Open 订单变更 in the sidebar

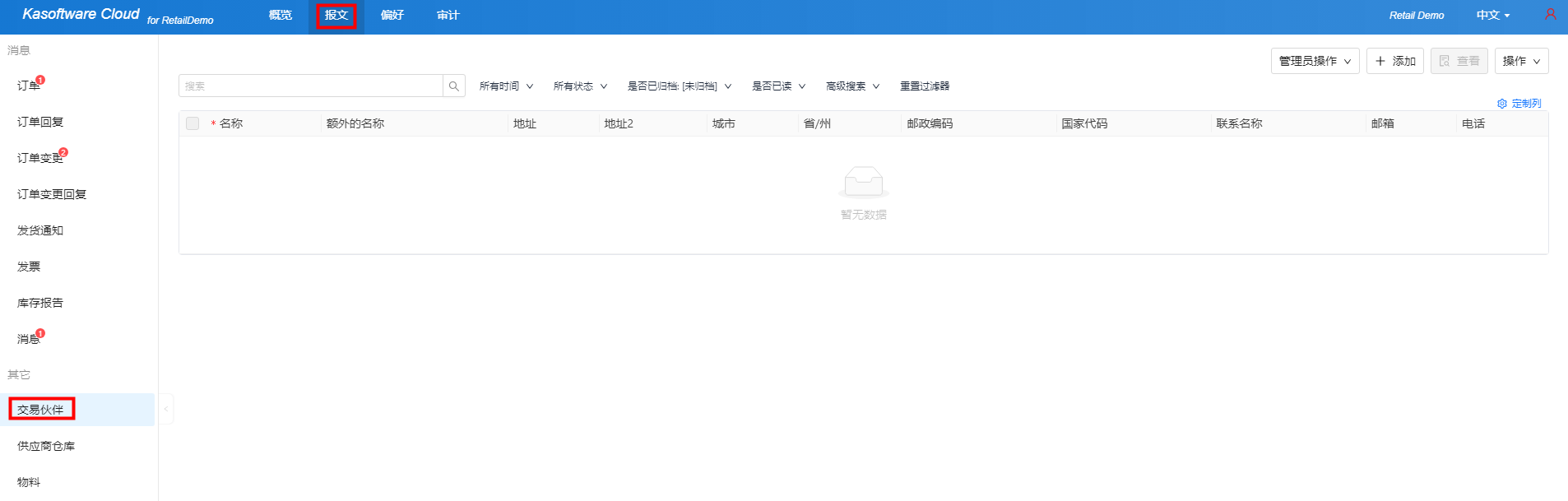point(39,158)
